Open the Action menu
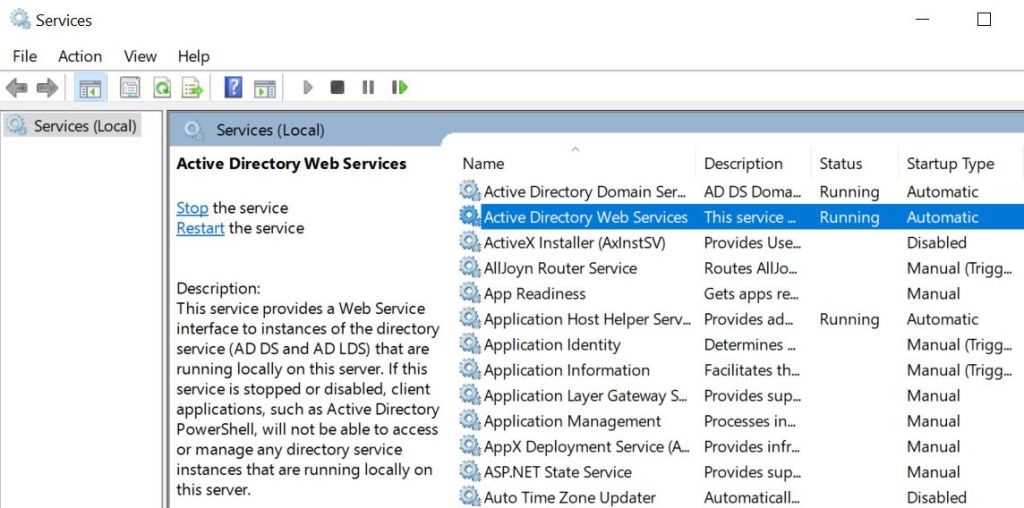1024x508 pixels. tap(80, 56)
